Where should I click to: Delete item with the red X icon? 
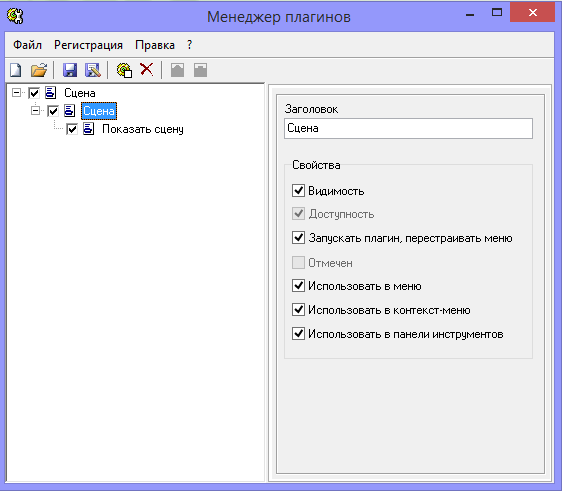click(147, 69)
